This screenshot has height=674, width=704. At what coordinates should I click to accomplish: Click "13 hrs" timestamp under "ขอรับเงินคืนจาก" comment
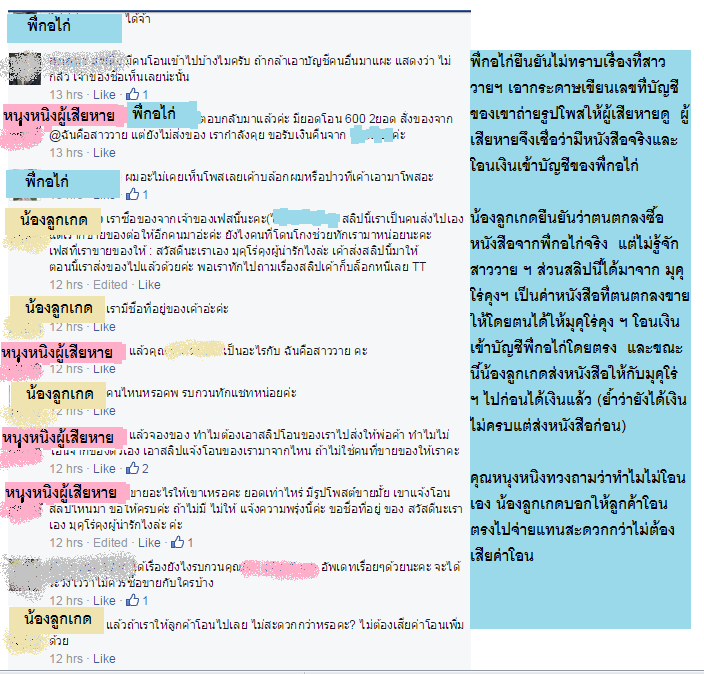click(66, 153)
